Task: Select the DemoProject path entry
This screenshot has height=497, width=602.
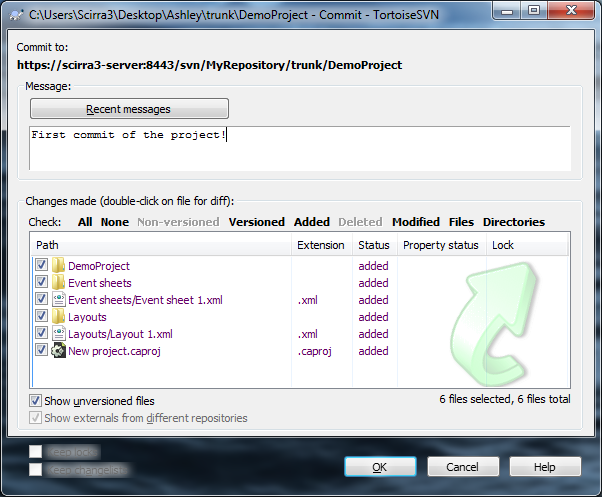Action: click(x=99, y=266)
